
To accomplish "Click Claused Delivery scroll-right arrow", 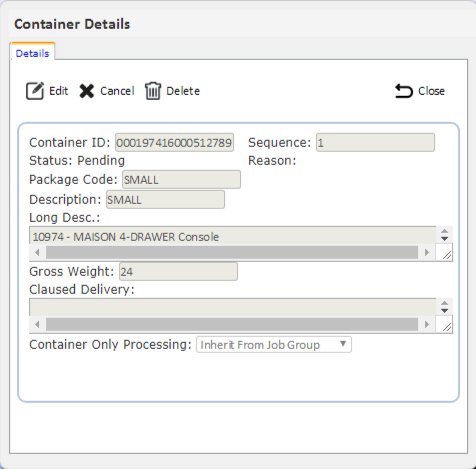I will (x=427, y=324).
